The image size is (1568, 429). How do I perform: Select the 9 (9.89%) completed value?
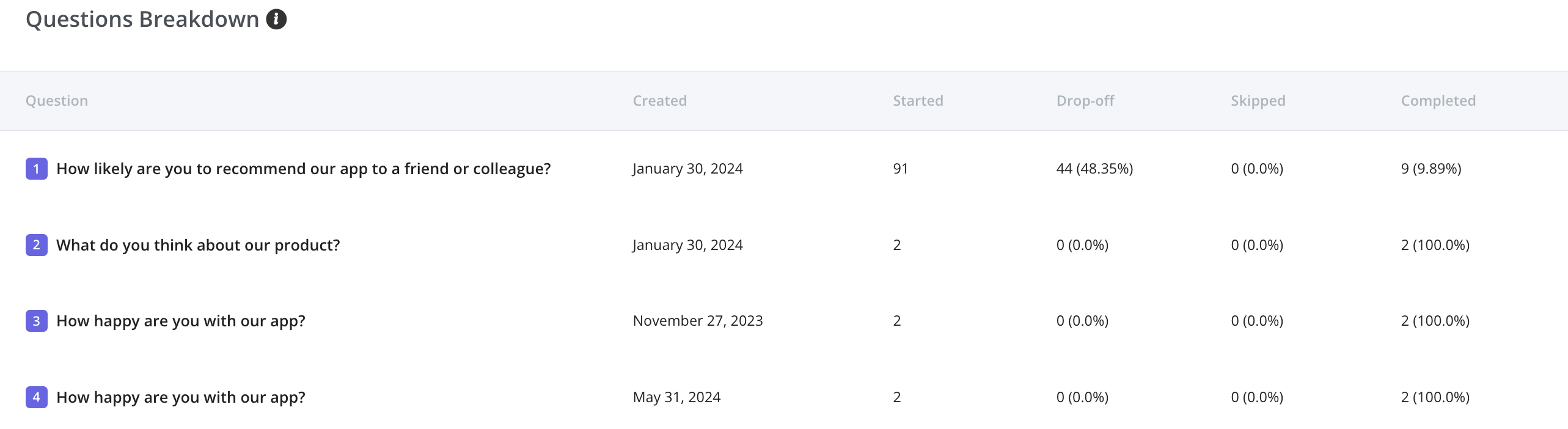pos(1431,169)
